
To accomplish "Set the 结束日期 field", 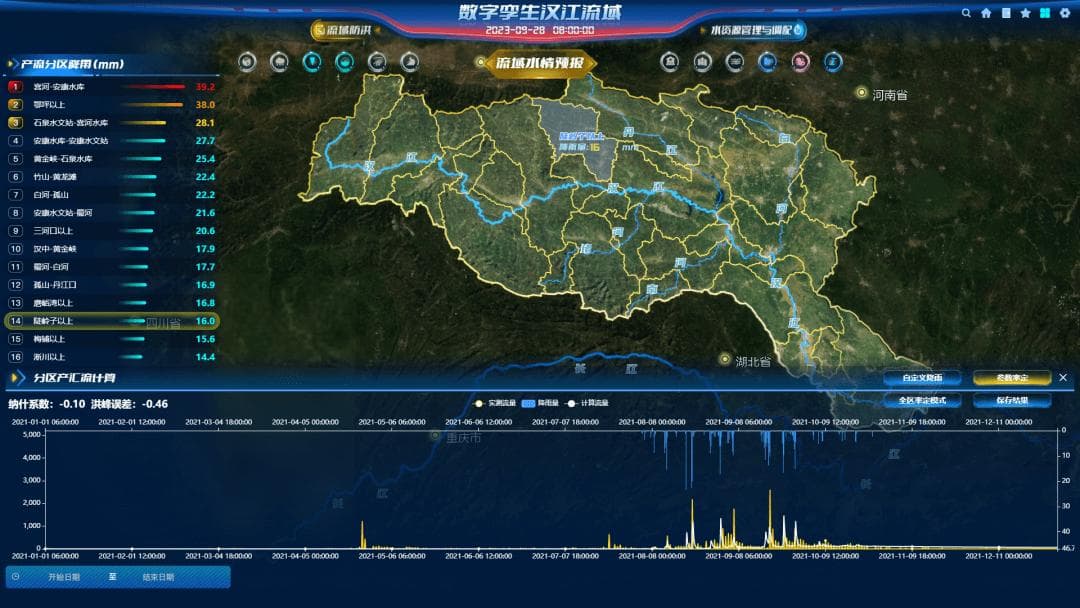I will [158, 577].
